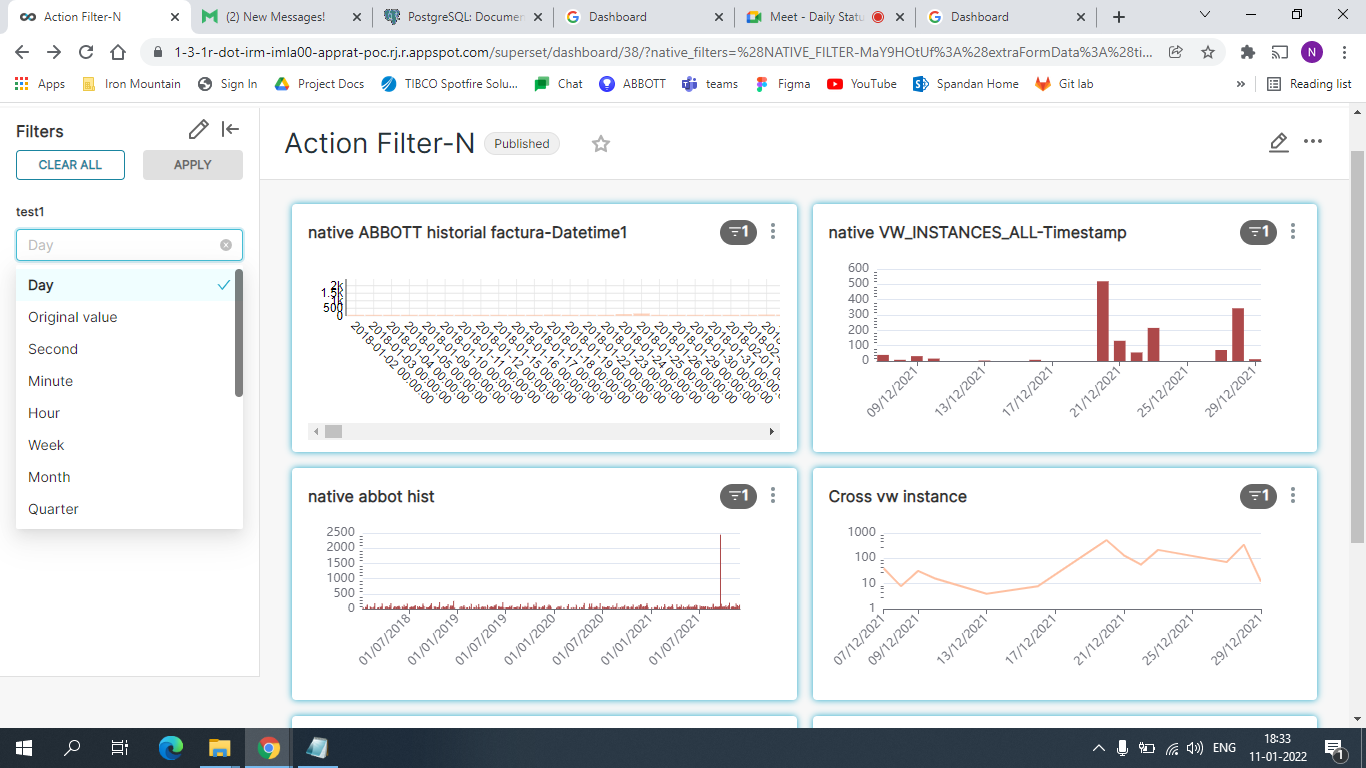The width and height of the screenshot is (1366, 768).
Task: Clear the Day selection using the X icon
Action: coord(227,244)
